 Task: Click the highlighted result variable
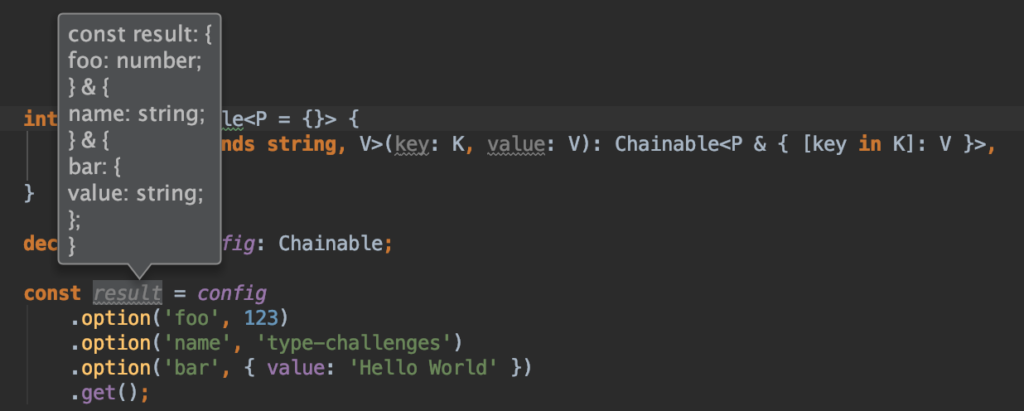click(127, 293)
